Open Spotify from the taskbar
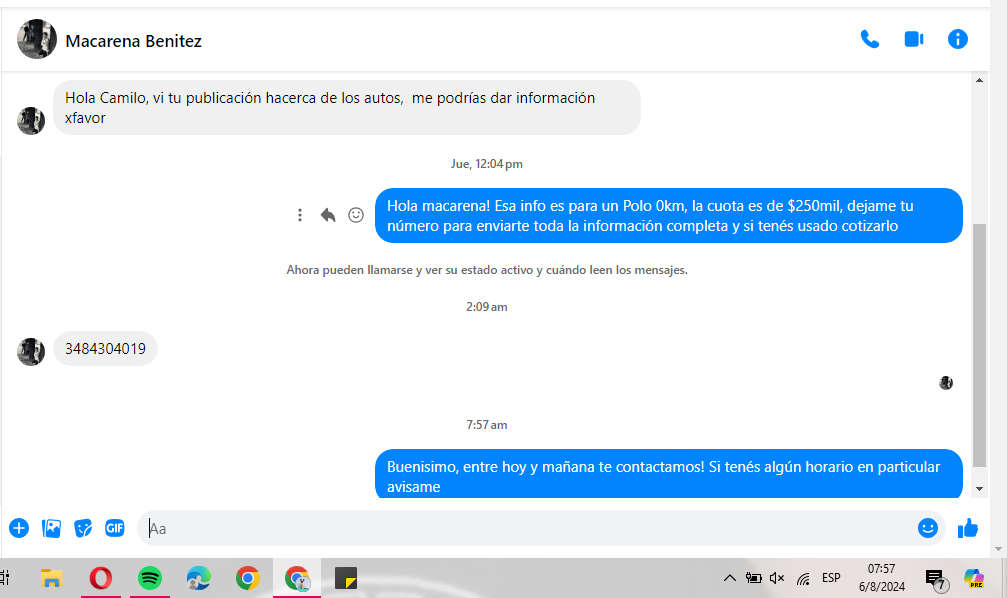 coord(149,578)
